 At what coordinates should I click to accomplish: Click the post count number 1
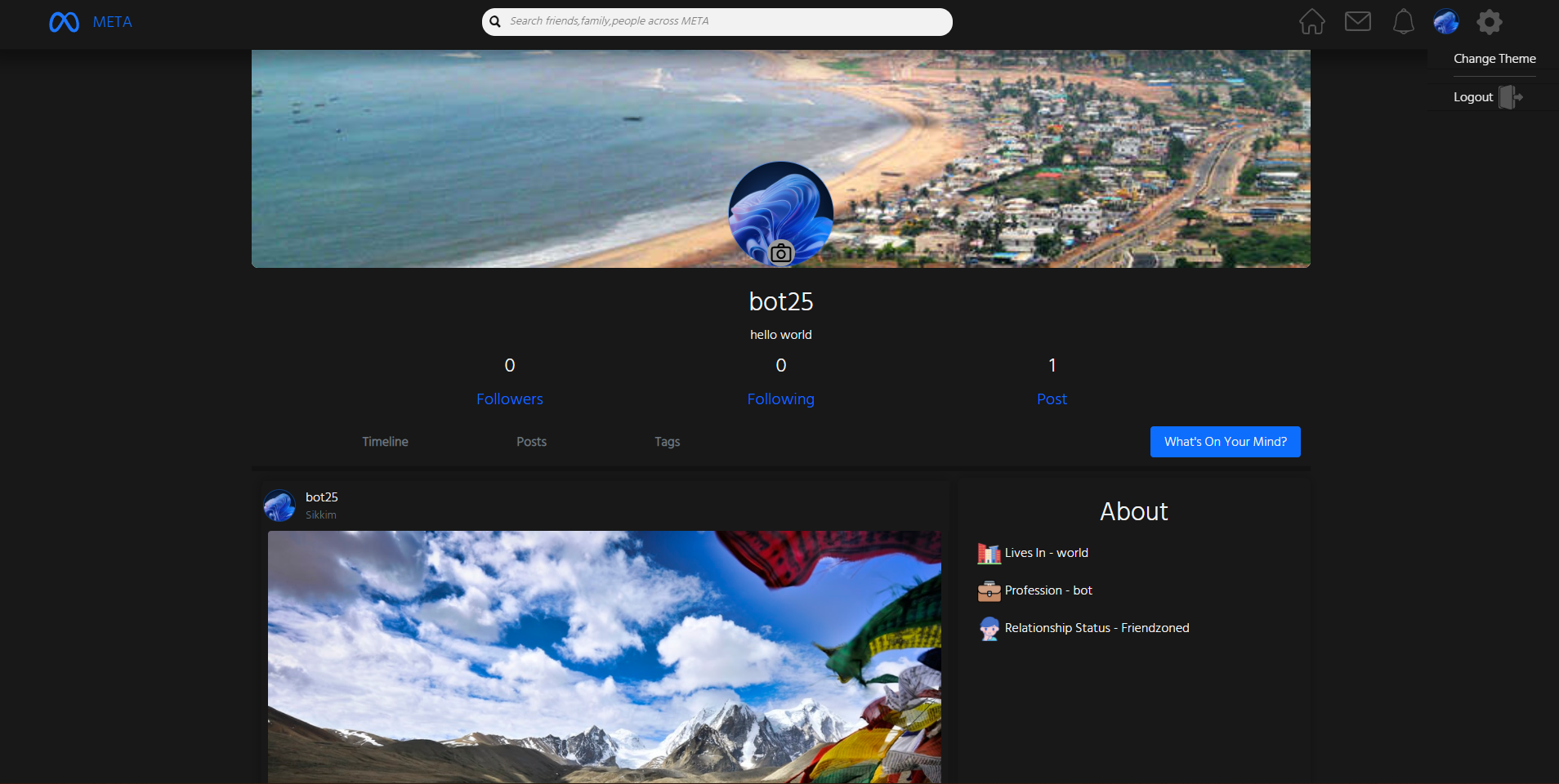coord(1052,365)
